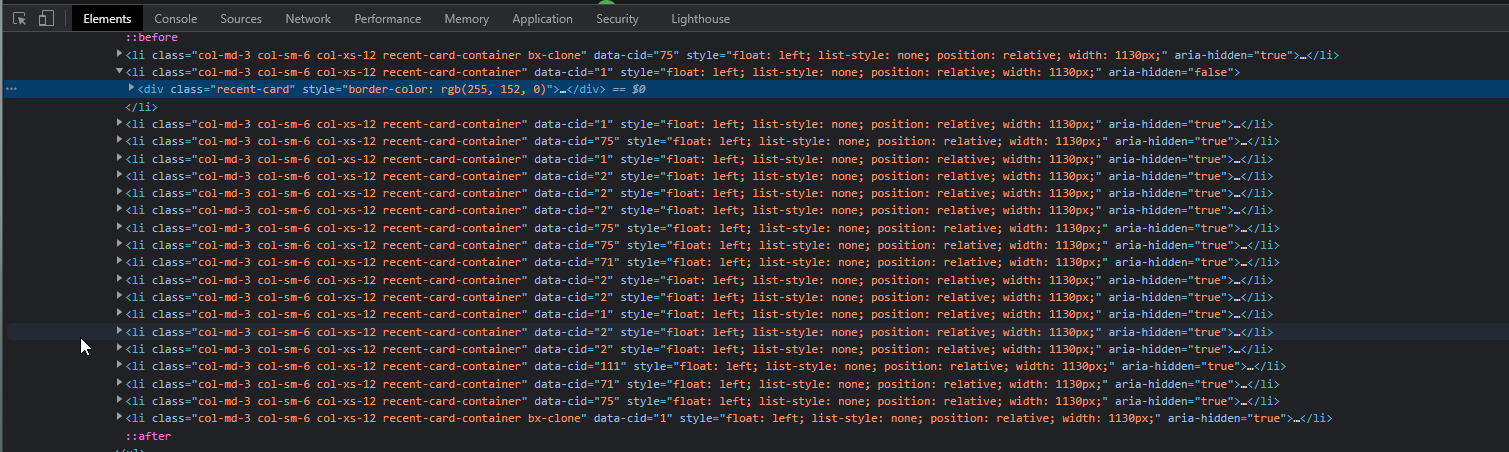
Task: Open the Memory tab
Action: point(466,19)
